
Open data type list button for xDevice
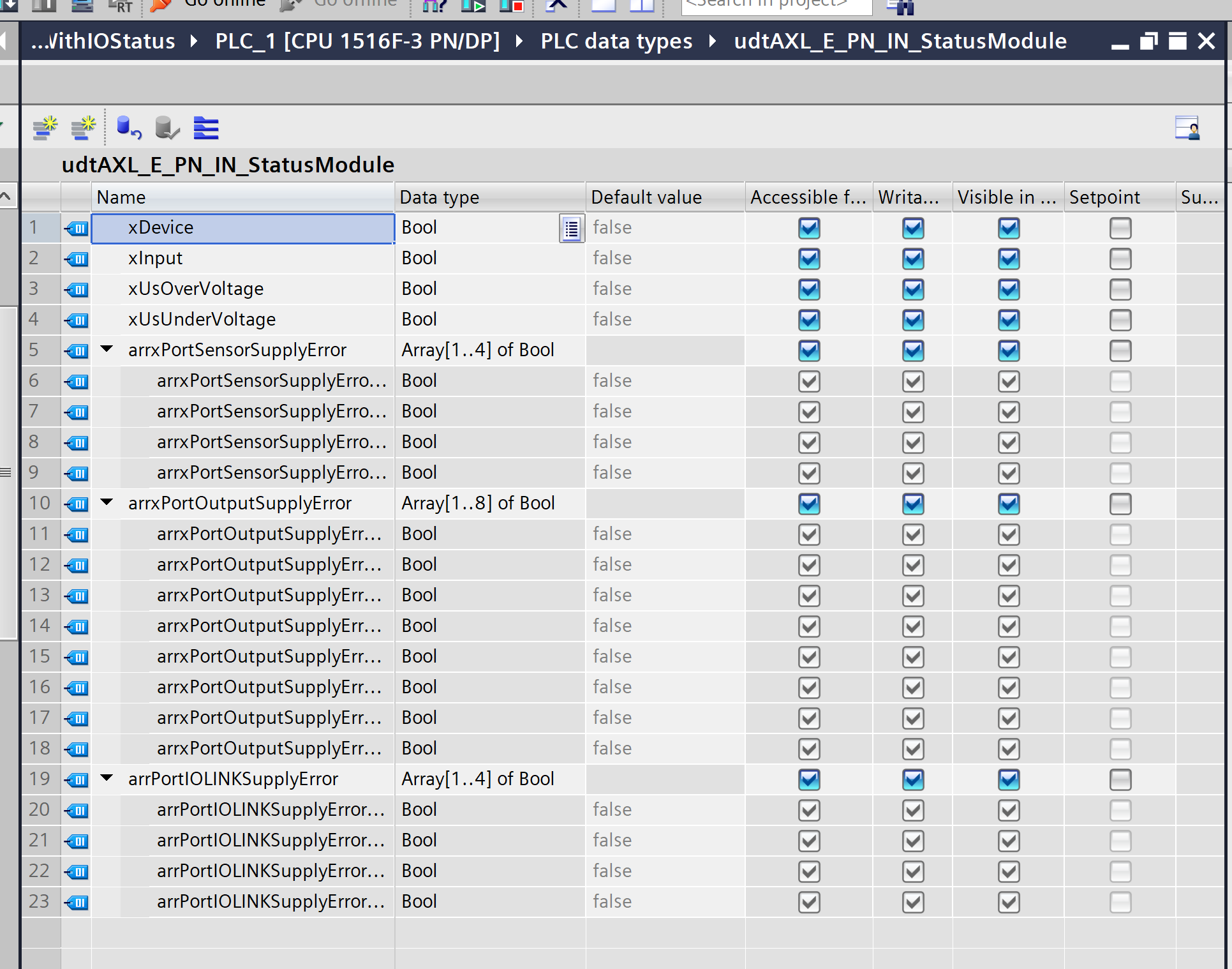pyautogui.click(x=572, y=229)
